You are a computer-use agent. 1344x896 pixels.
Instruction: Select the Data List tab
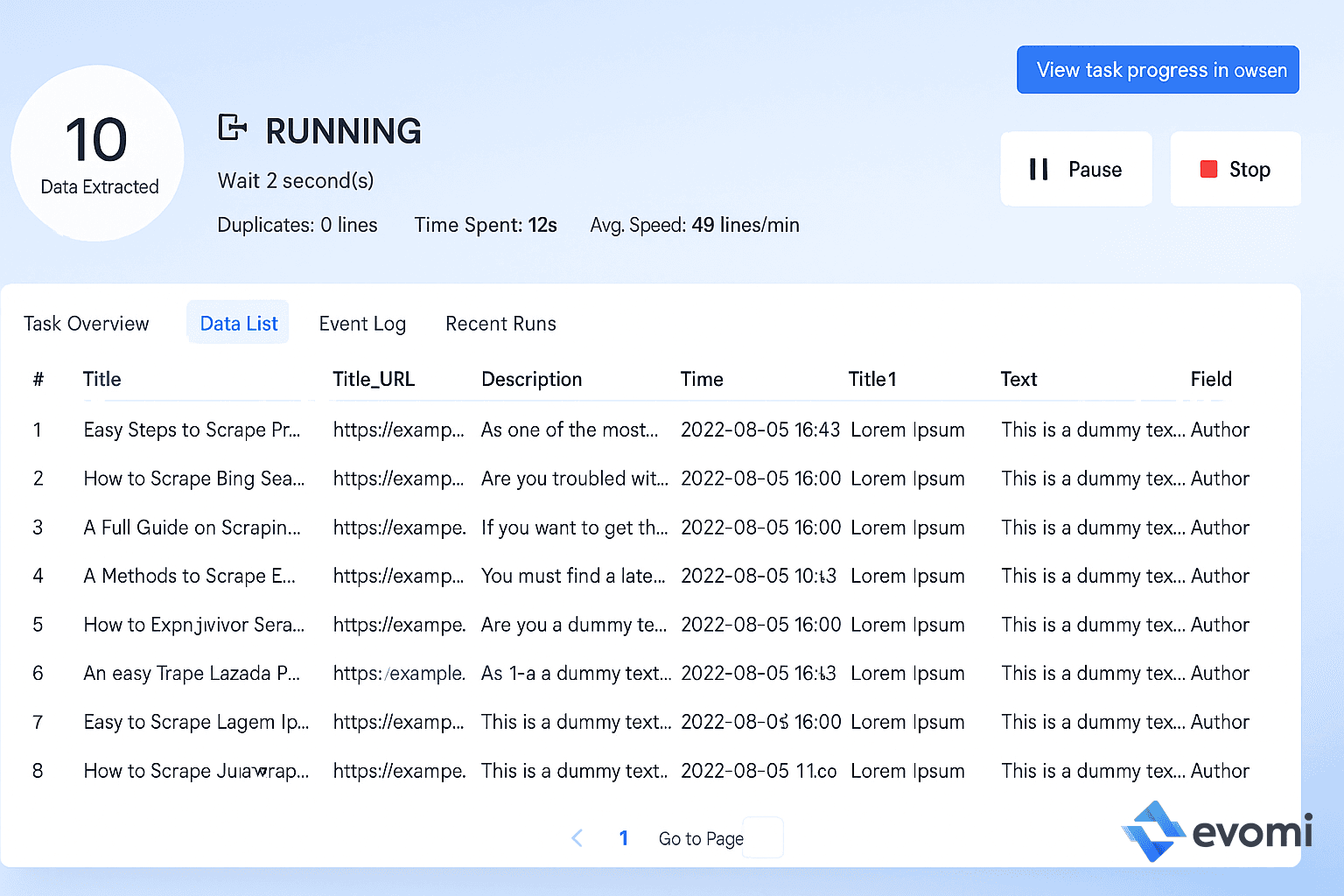tap(238, 324)
